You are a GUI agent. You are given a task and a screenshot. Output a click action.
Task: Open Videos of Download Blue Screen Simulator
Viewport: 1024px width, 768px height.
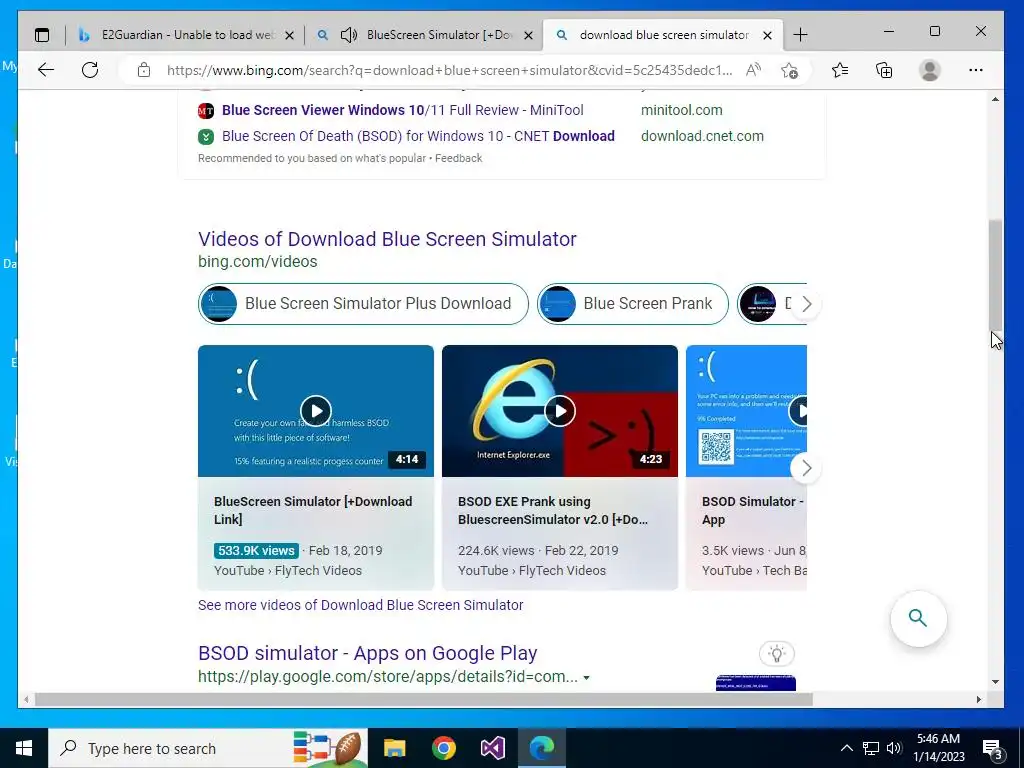[x=387, y=239]
